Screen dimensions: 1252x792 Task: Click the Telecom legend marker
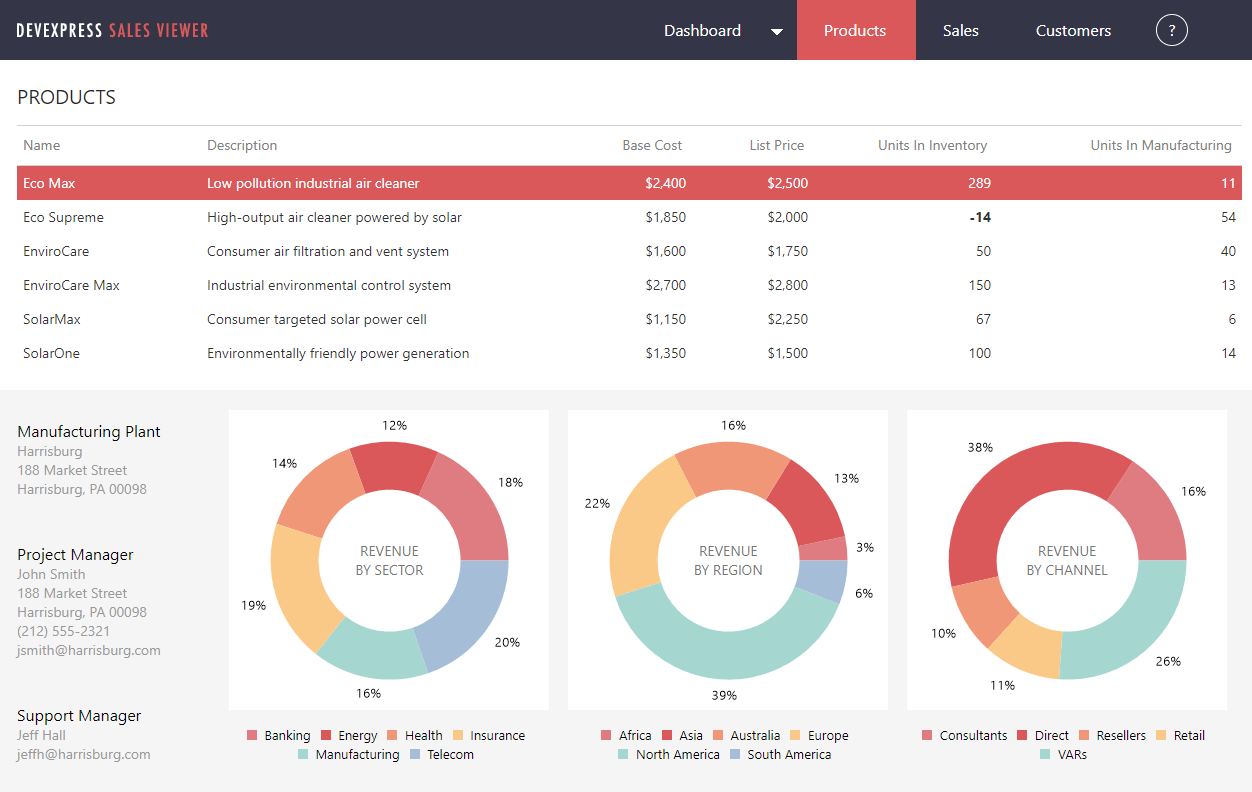415,754
